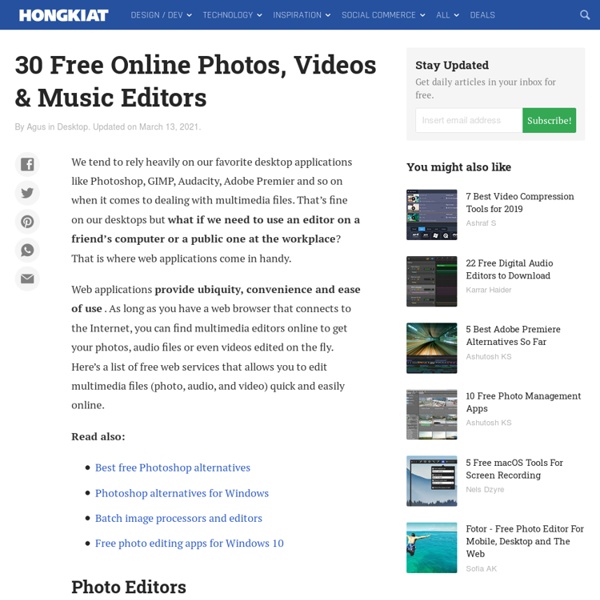600x600 pixels.
Task: Open 5 Free macOS Screen Recording thumbnail
Action: coord(432,481)
